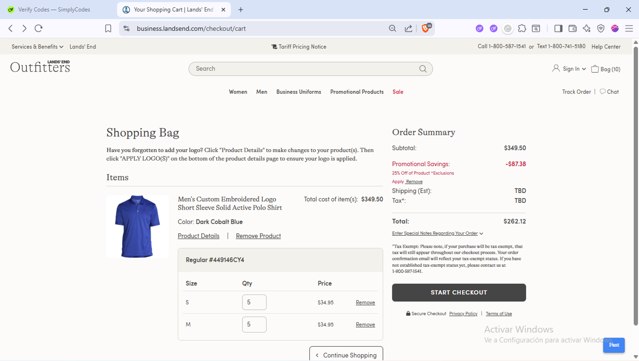This screenshot has width=639, height=361.
Task: Click the blue polo shirt thumbnail
Action: coord(137,227)
